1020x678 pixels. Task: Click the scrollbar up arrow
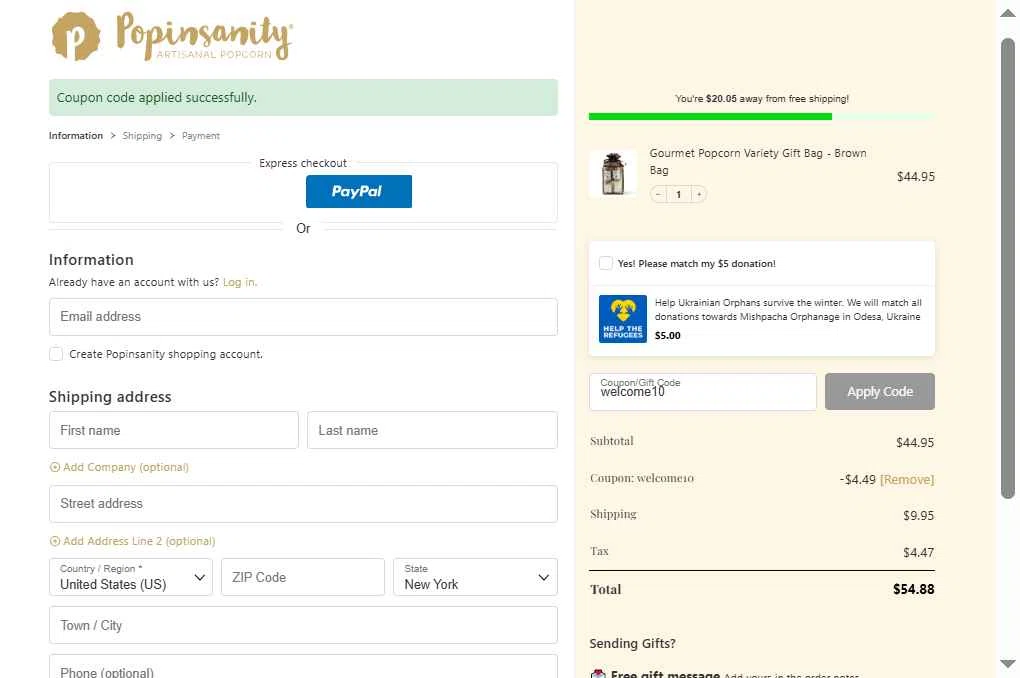point(1008,13)
